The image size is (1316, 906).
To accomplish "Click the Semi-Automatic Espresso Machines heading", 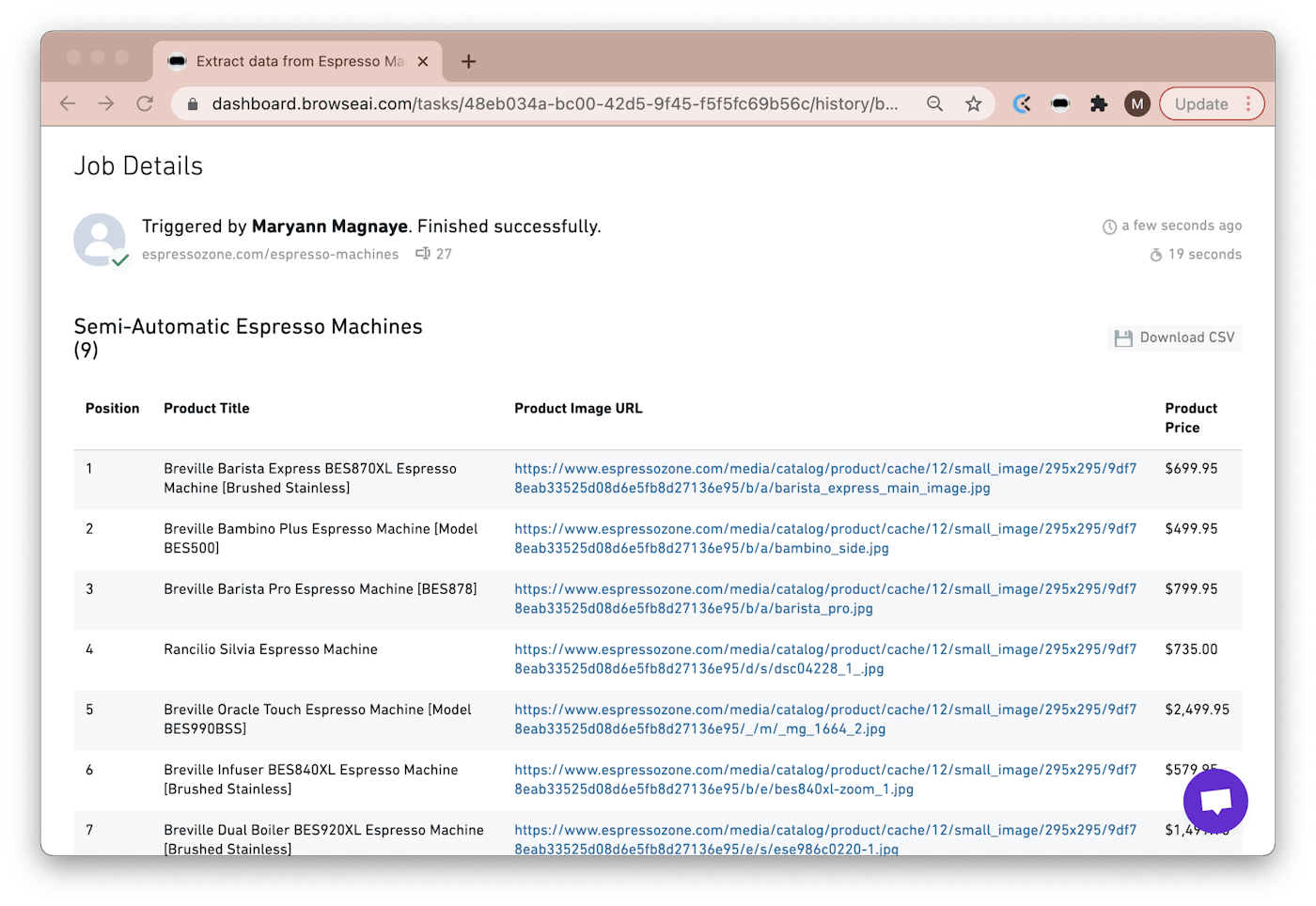I will (248, 337).
